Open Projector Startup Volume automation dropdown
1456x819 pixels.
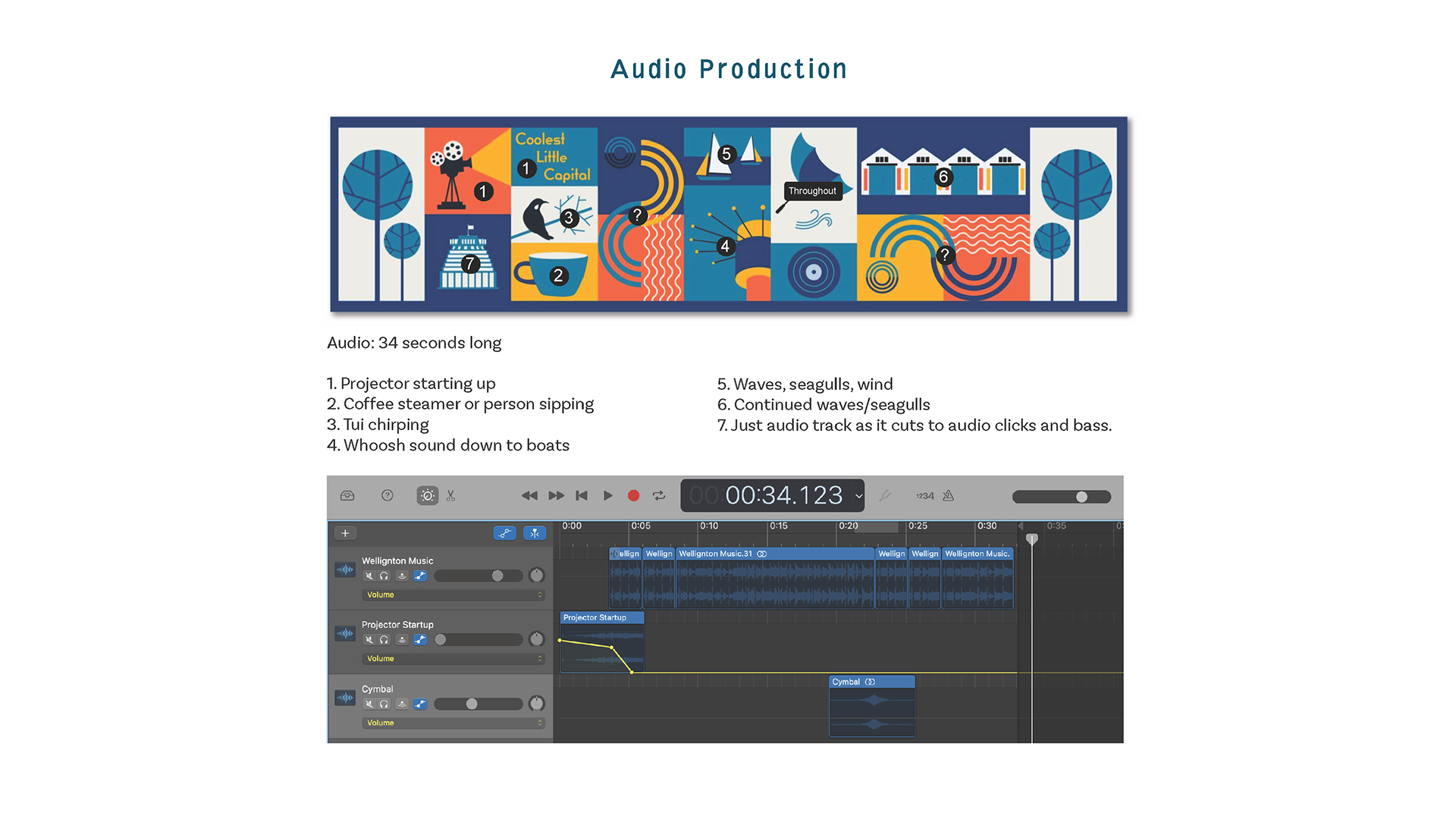point(453,659)
